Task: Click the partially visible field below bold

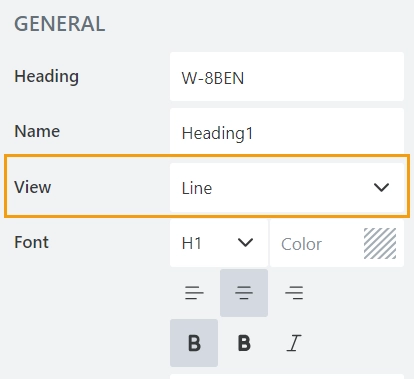Action: (287, 376)
